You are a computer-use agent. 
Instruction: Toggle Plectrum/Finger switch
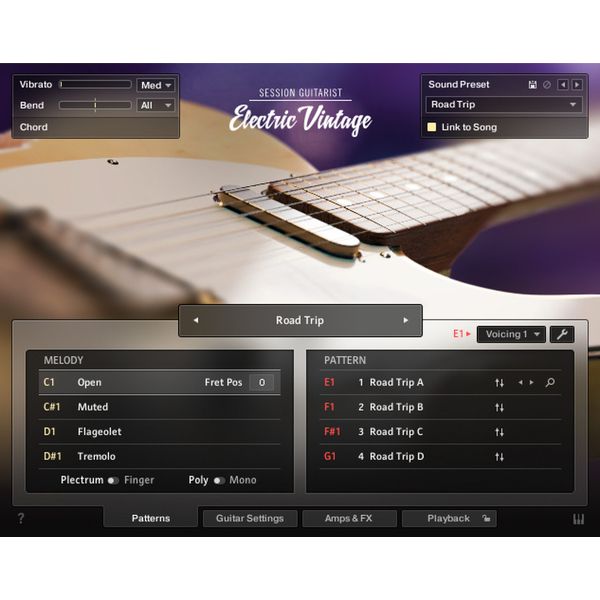(113, 481)
